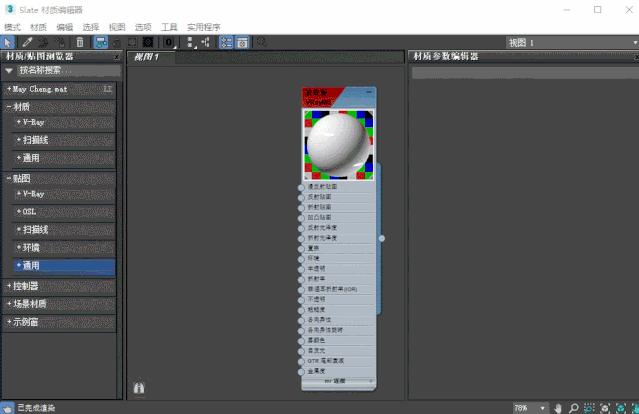Toggle Move Children mode

pyautogui.click(x=101, y=42)
